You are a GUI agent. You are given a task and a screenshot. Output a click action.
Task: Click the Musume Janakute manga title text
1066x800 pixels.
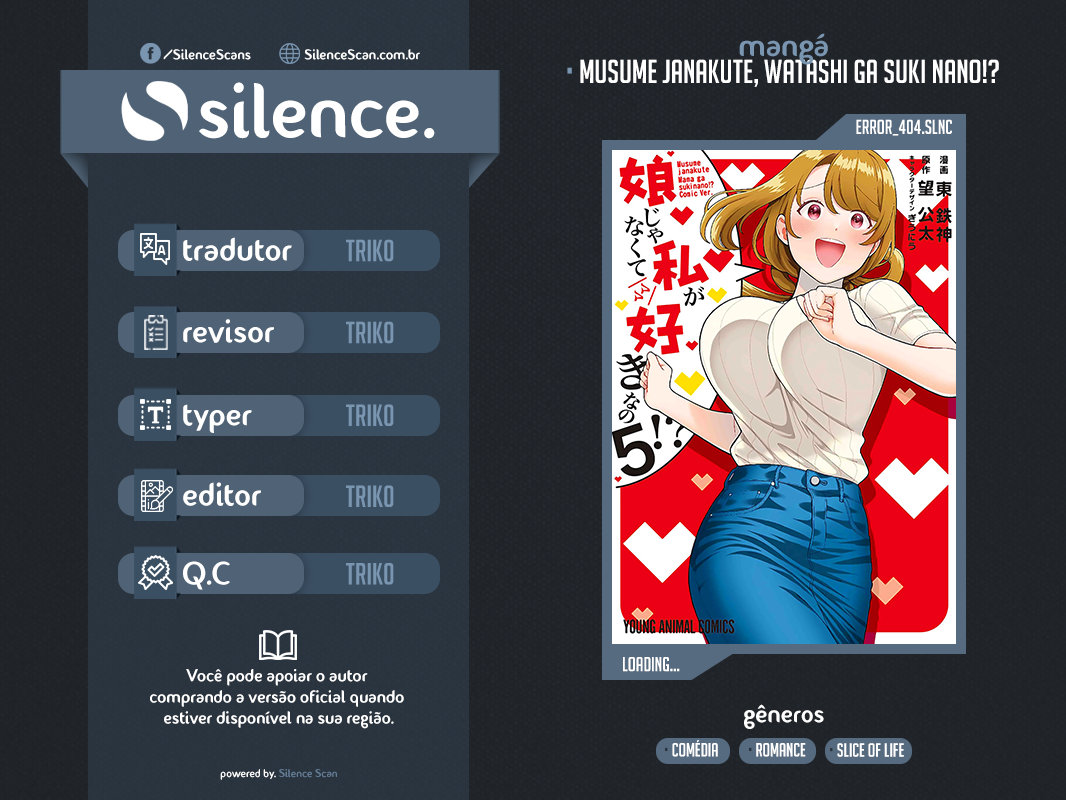pyautogui.click(x=788, y=73)
